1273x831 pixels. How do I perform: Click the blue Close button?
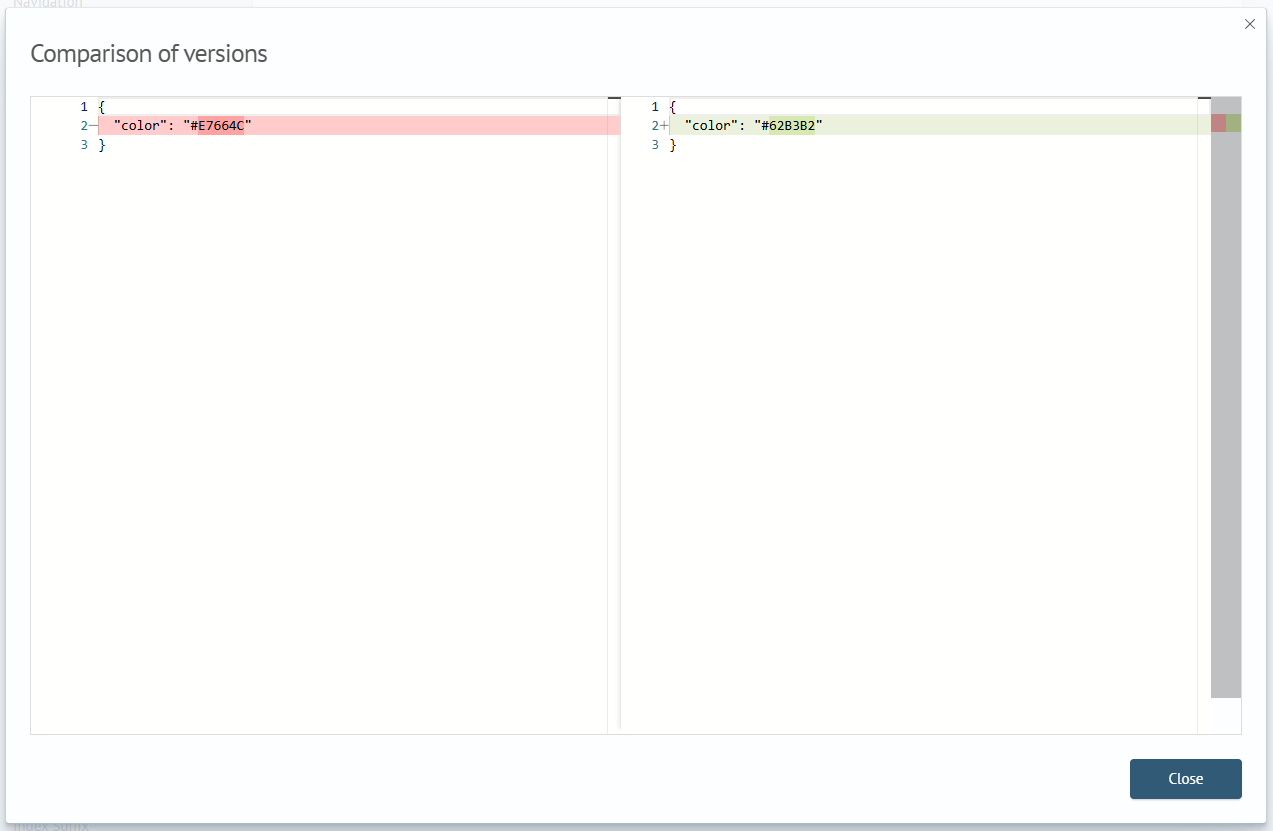tap(1185, 779)
